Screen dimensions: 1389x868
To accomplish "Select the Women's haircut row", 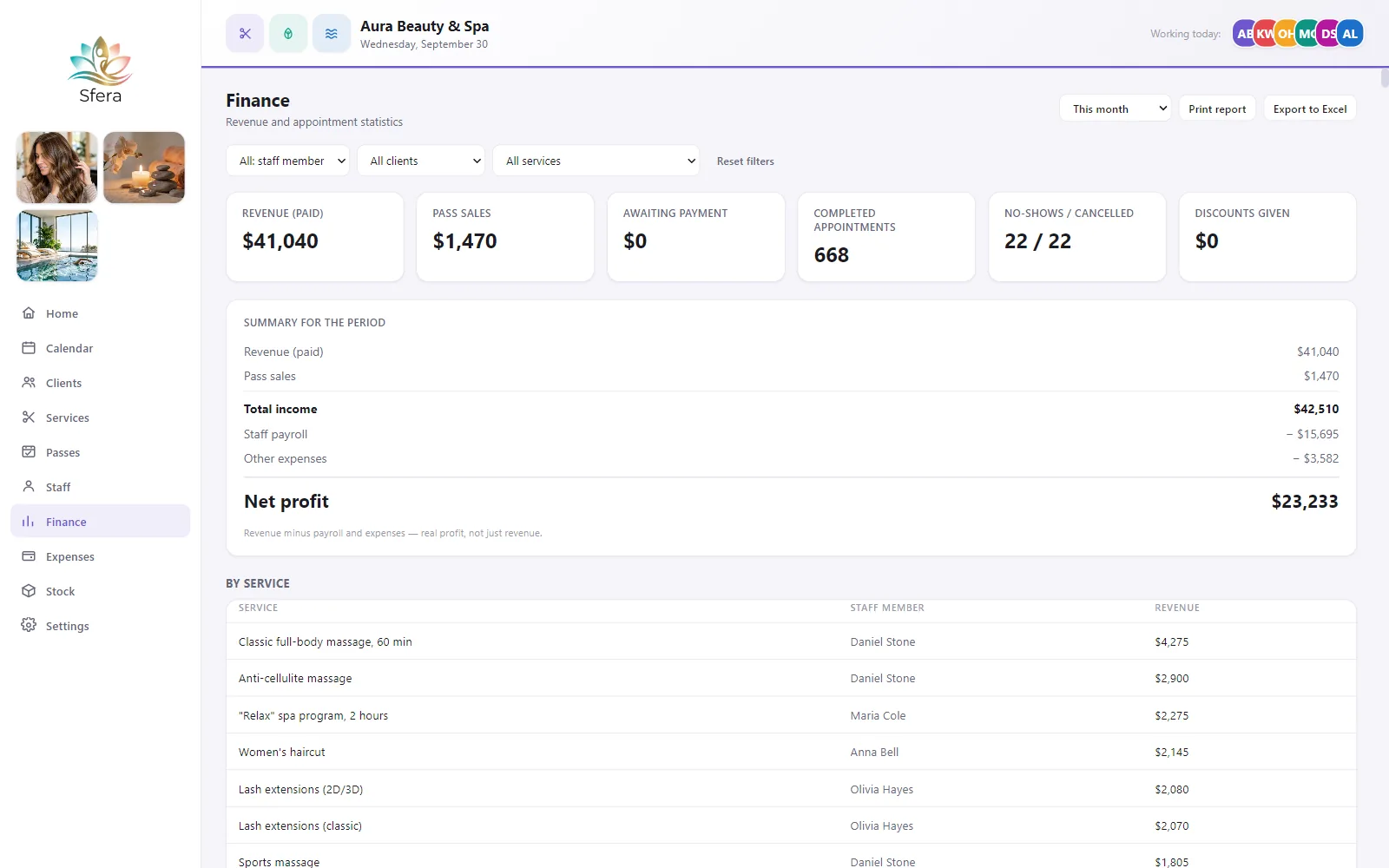I will click(791, 752).
